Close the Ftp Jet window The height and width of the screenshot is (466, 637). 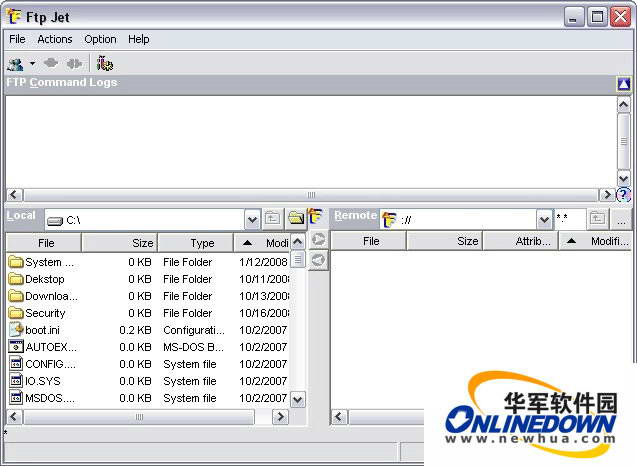[x=620, y=17]
